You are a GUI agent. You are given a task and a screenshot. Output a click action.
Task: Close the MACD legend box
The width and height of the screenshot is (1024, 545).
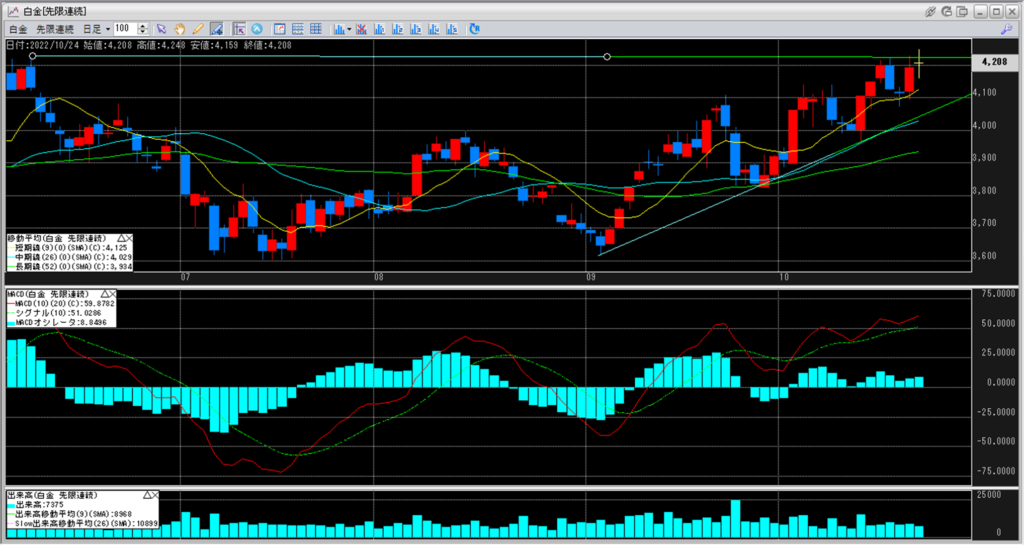point(112,294)
